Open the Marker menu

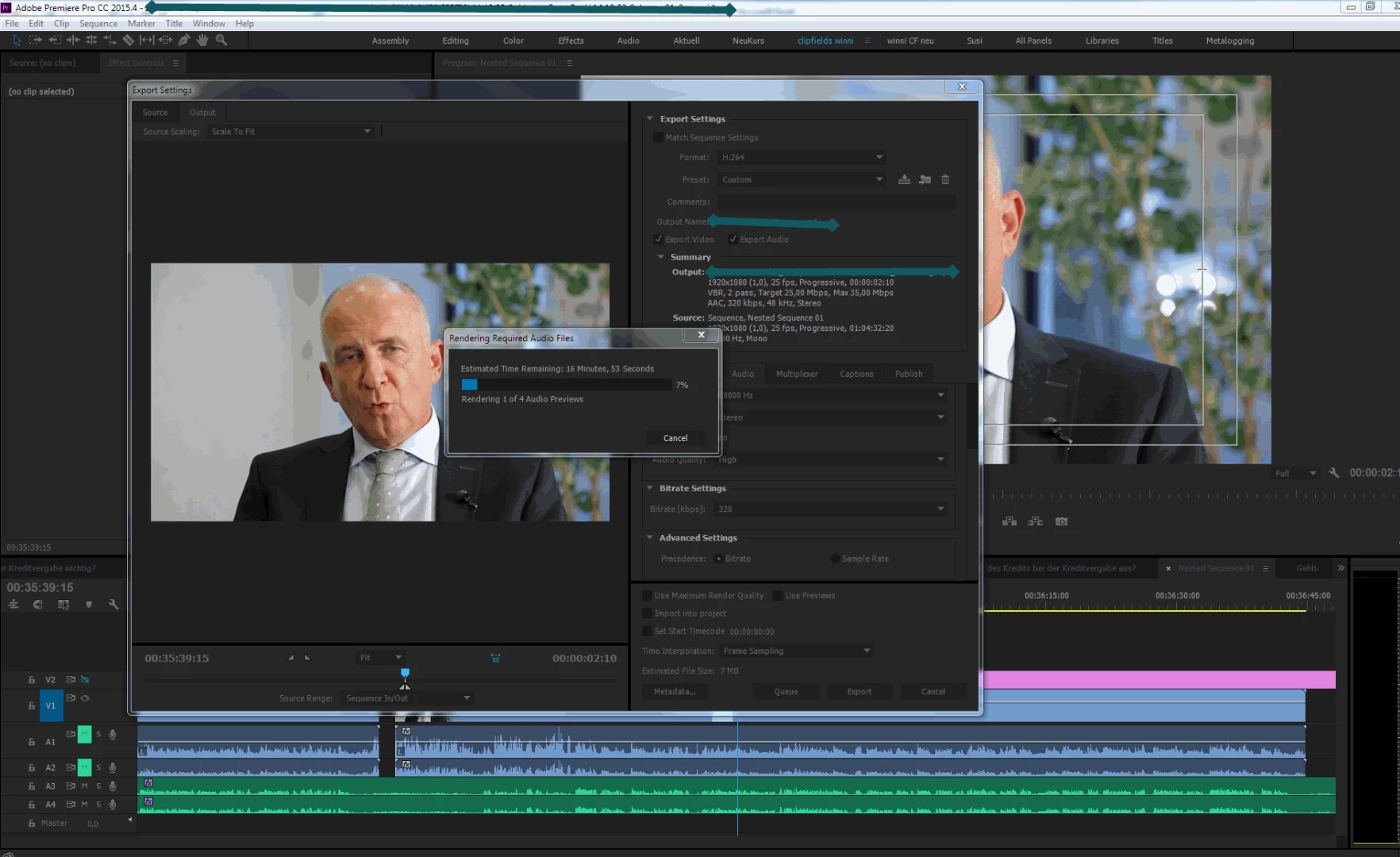[x=141, y=23]
